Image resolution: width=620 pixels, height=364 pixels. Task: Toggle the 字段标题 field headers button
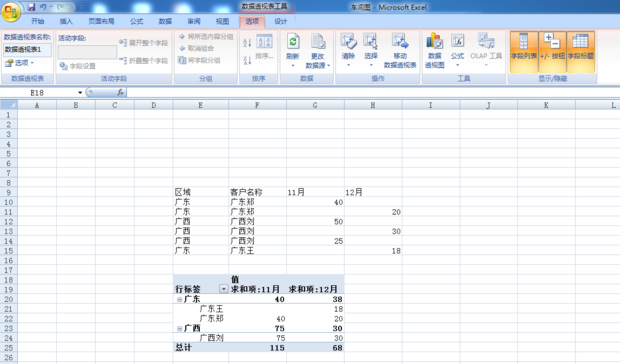point(580,51)
